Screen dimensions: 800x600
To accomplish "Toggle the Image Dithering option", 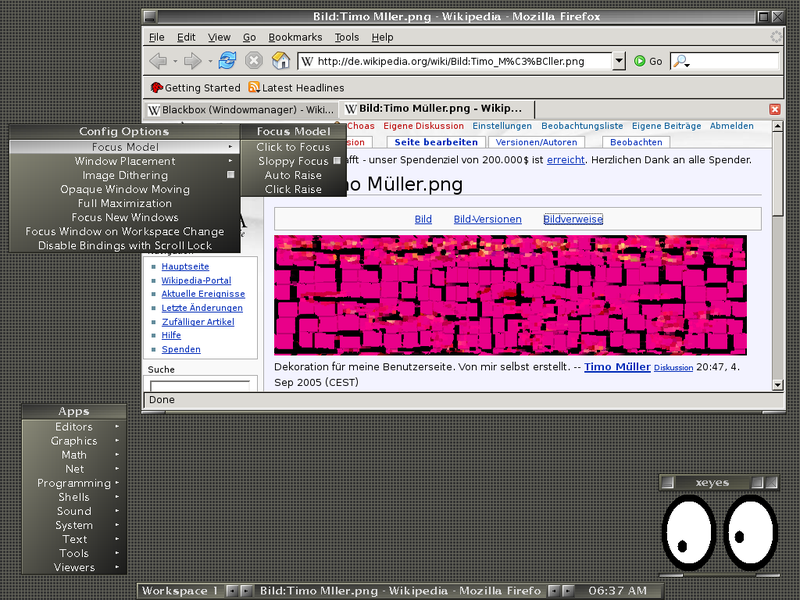I will click(x=125, y=174).
